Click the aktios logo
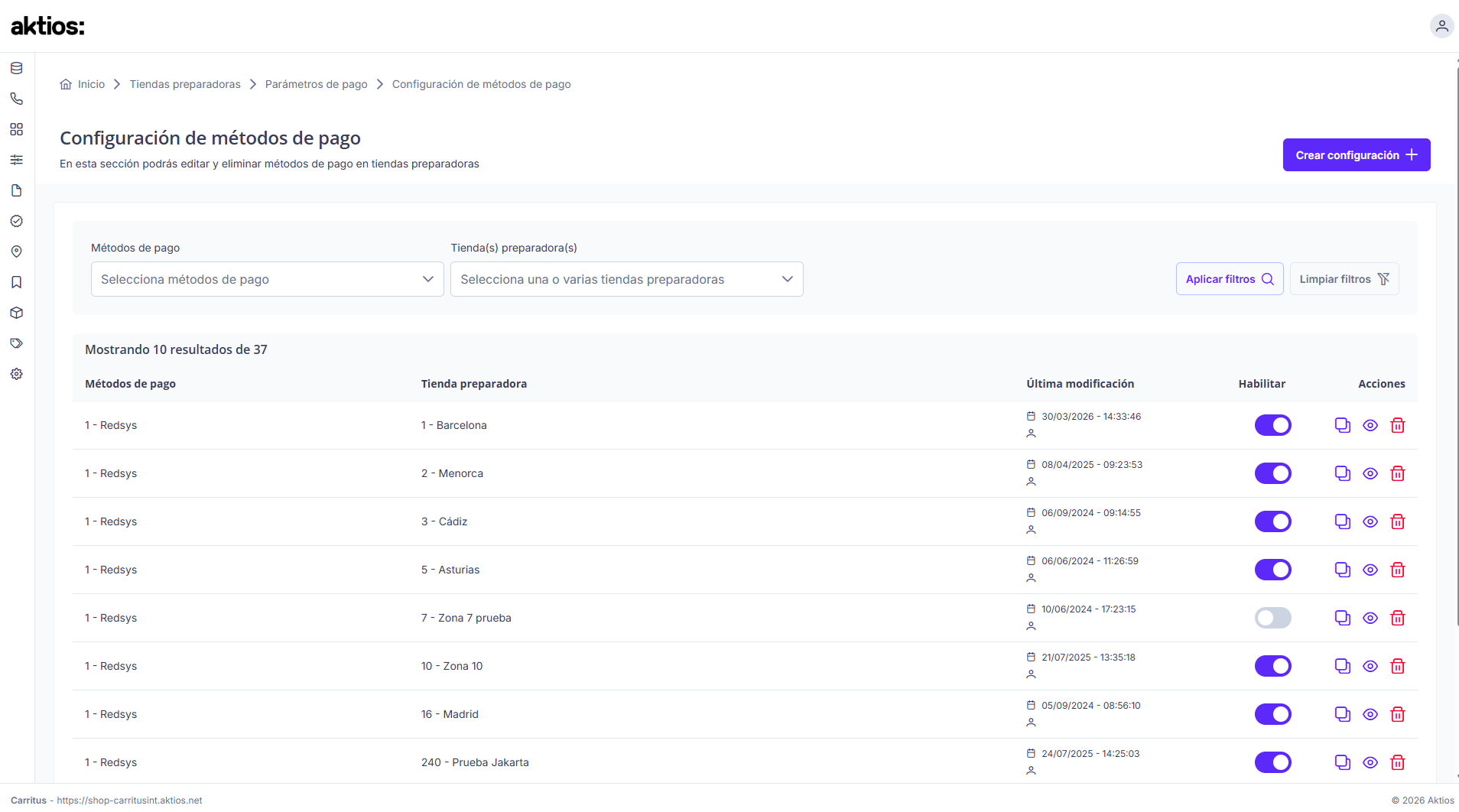This screenshot has height=812, width=1459. 47,26
